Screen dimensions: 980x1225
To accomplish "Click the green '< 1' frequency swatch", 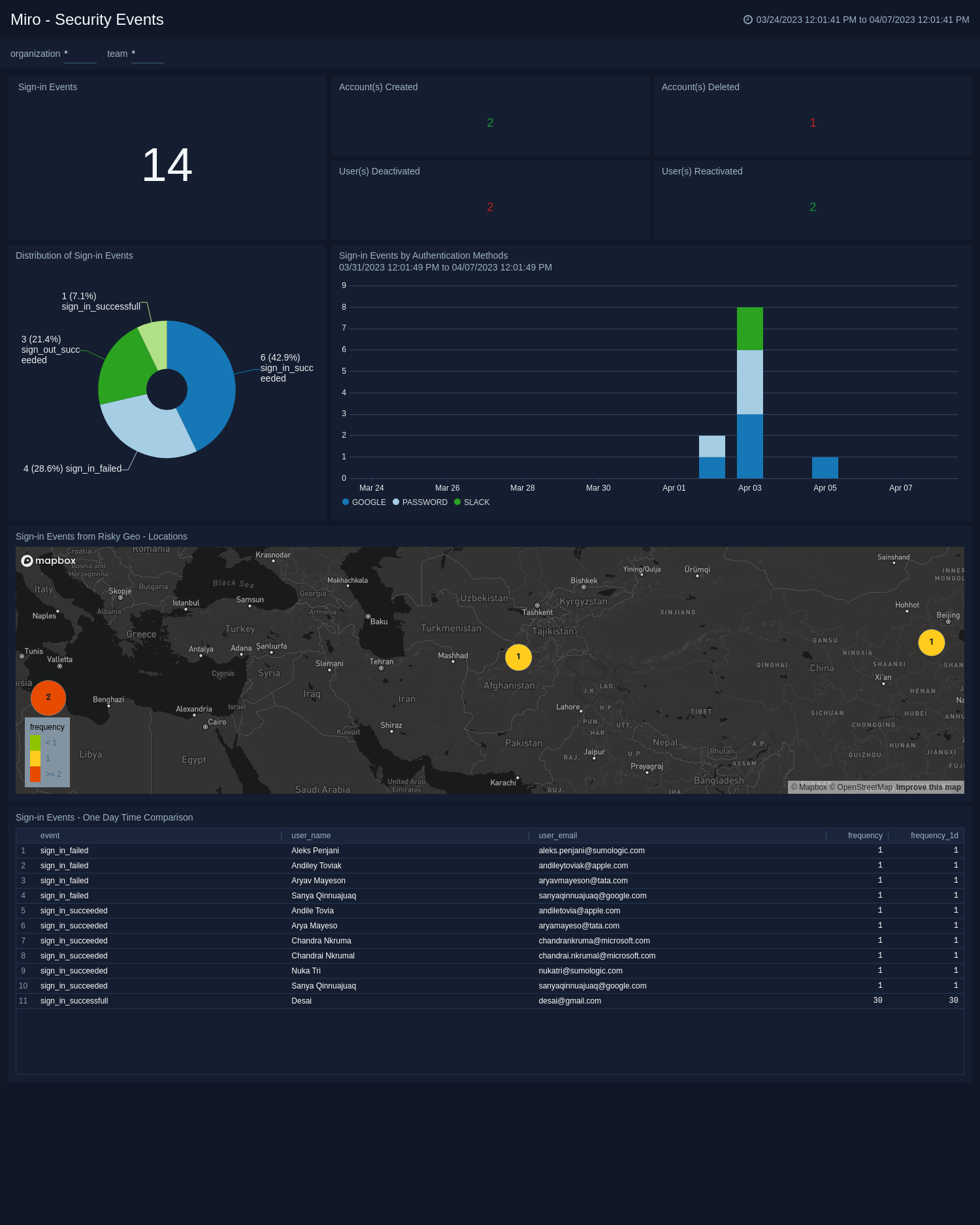I will pyautogui.click(x=35, y=743).
